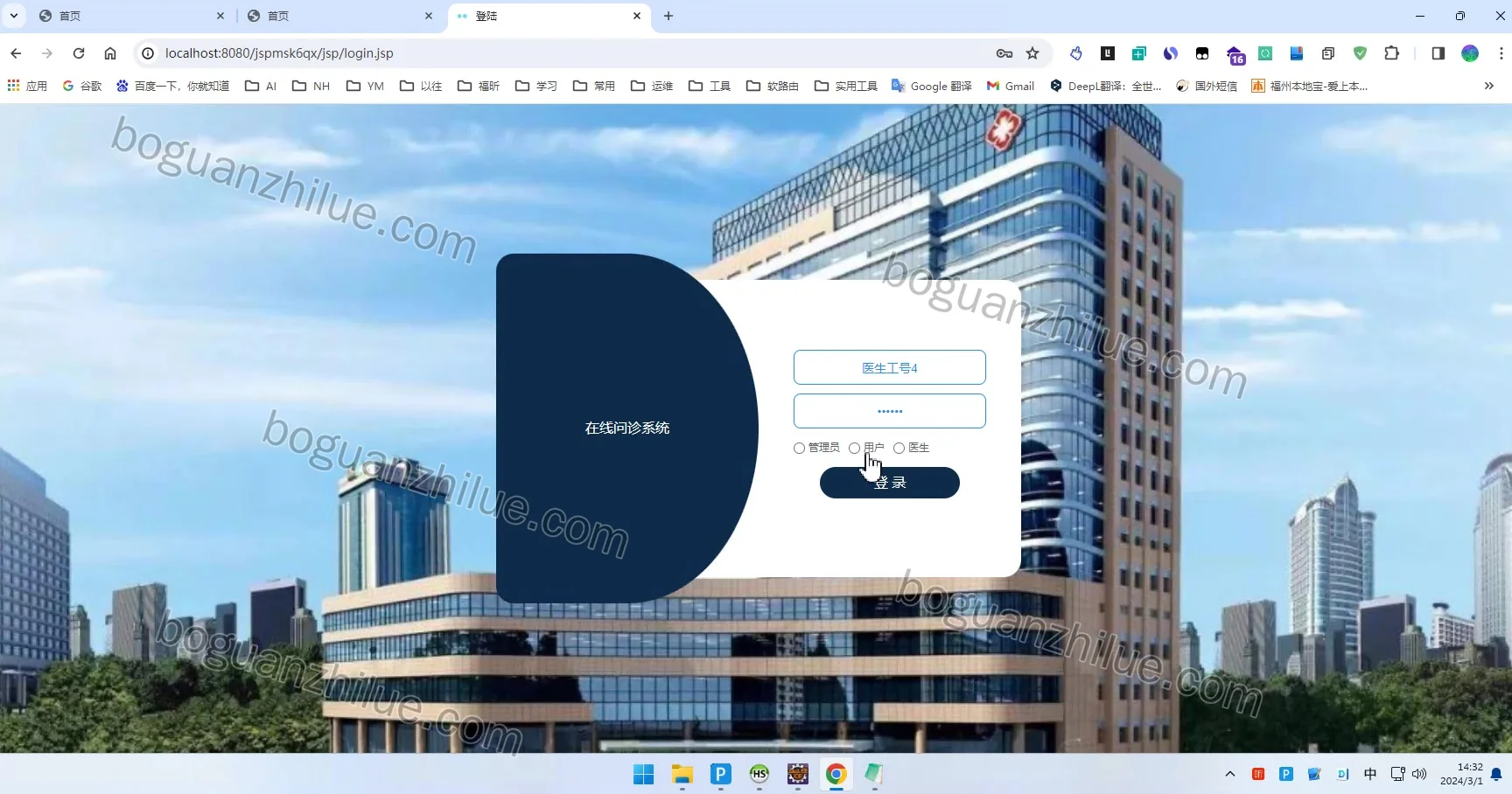The width and height of the screenshot is (1512, 794).
Task: Go back with the browser back arrow
Action: click(16, 53)
